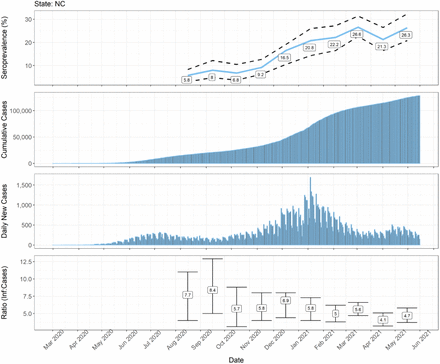Screen dimensions: 440x364
Task: Click the Daily New Cases axis title
Action: [x=4, y=211]
